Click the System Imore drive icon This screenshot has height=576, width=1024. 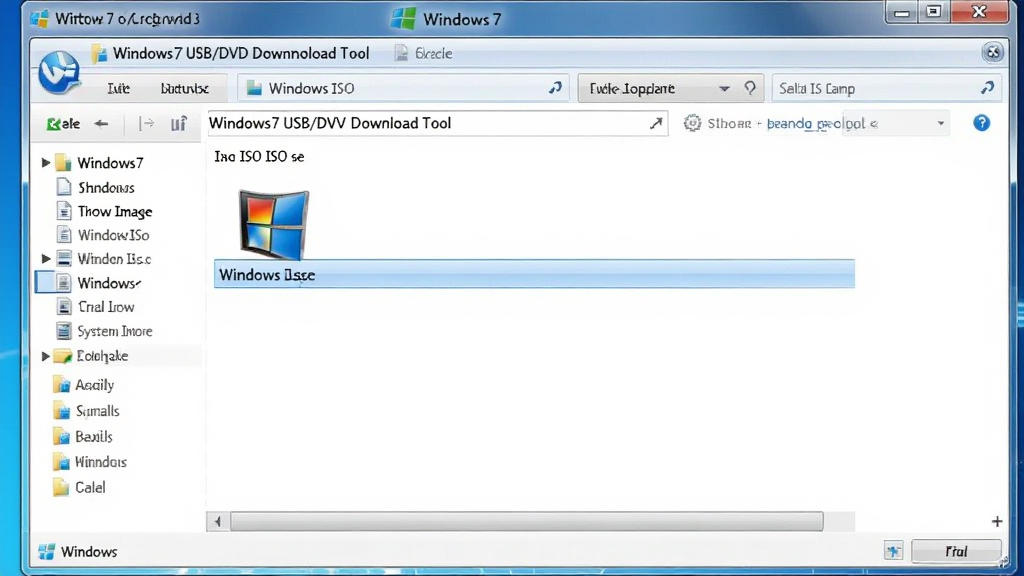coord(63,330)
